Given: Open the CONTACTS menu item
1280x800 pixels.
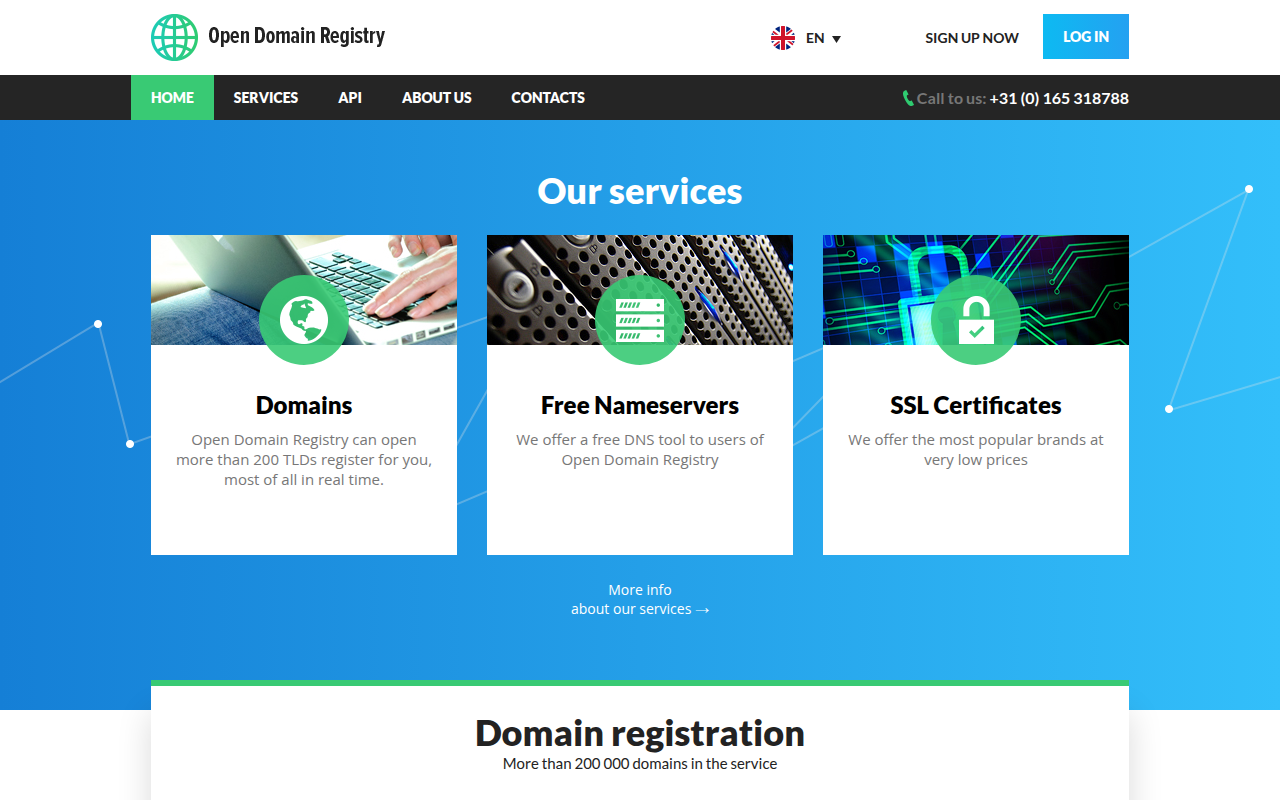Looking at the screenshot, I should [x=548, y=97].
